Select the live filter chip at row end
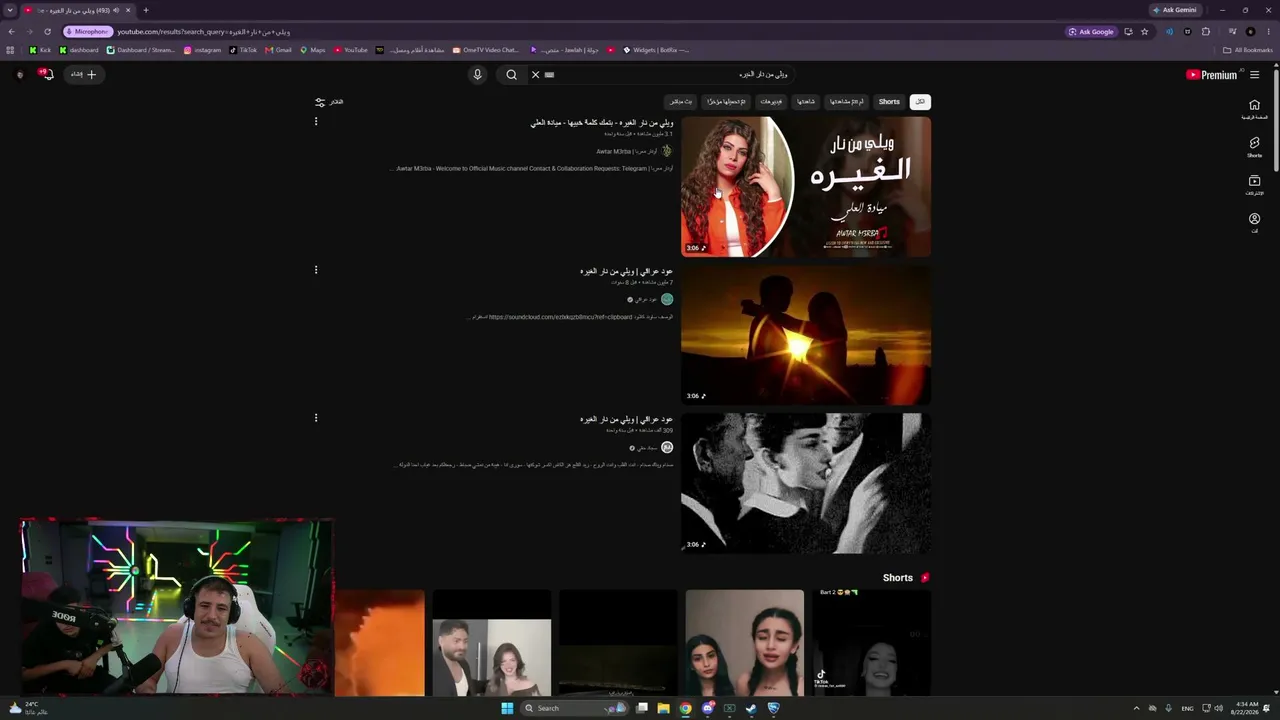1280x720 pixels. (681, 102)
